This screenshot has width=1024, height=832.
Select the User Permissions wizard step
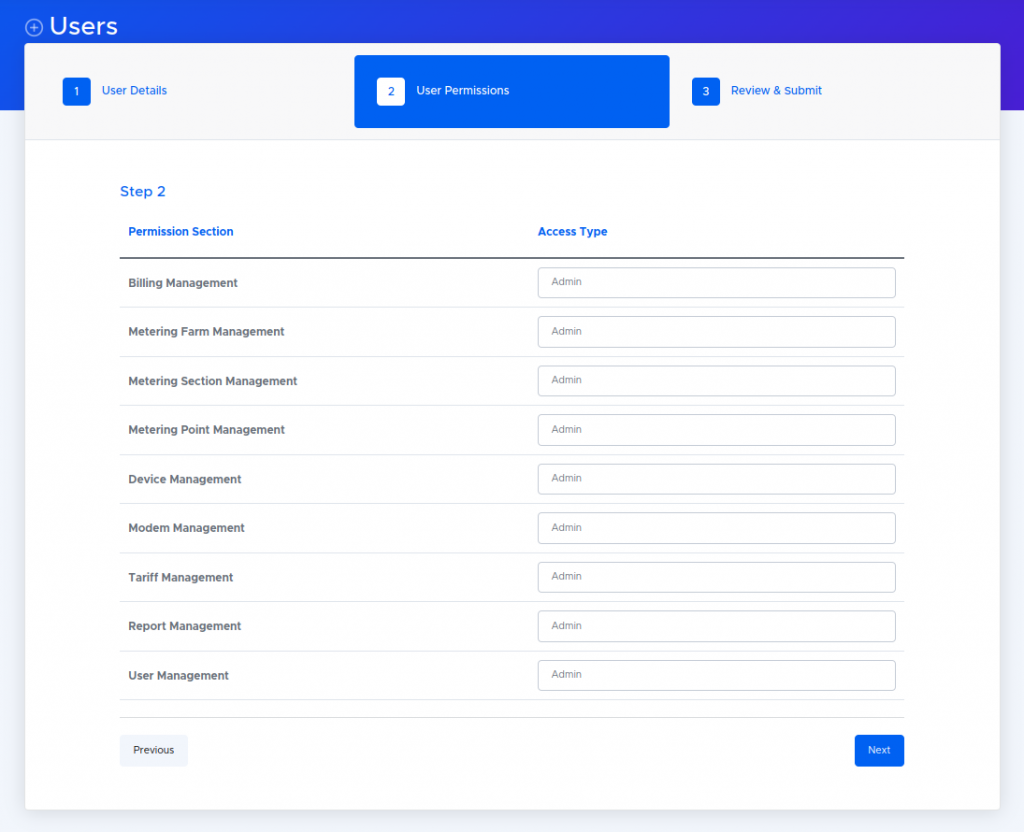click(462, 91)
